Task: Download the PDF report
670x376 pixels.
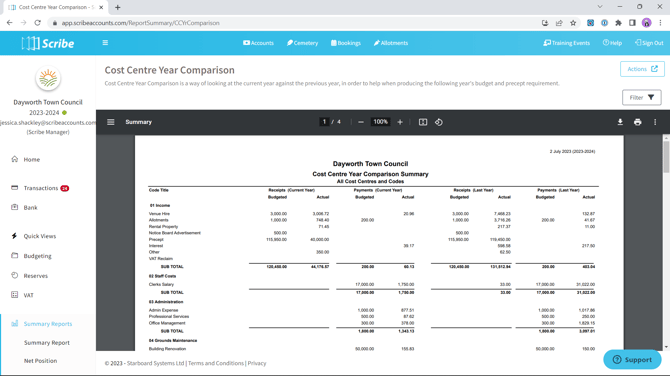Action: [620, 122]
